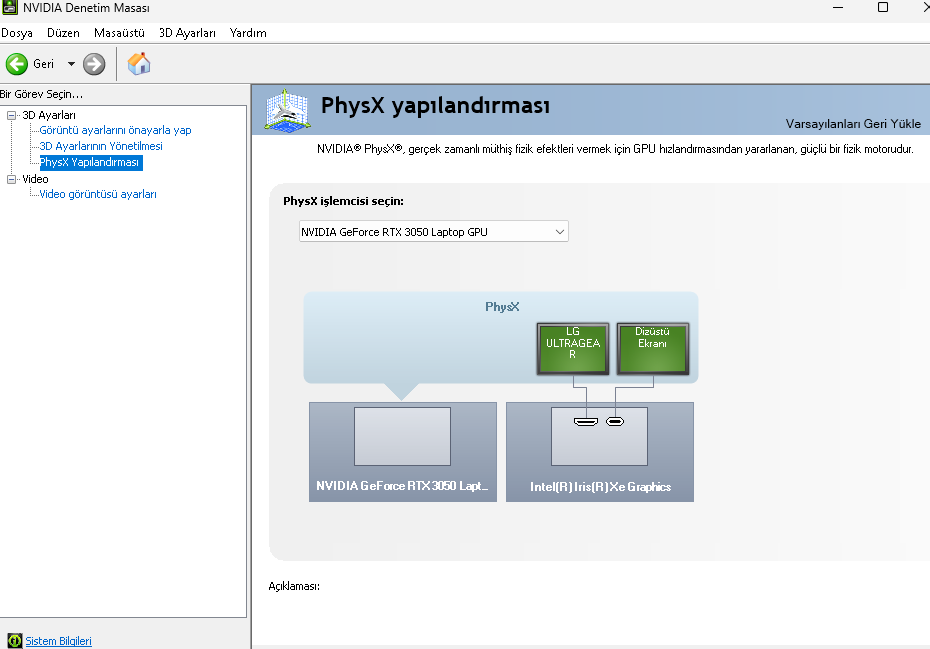Select the Intel Iris Xe Graphics box
The height and width of the screenshot is (649, 930).
coord(600,452)
